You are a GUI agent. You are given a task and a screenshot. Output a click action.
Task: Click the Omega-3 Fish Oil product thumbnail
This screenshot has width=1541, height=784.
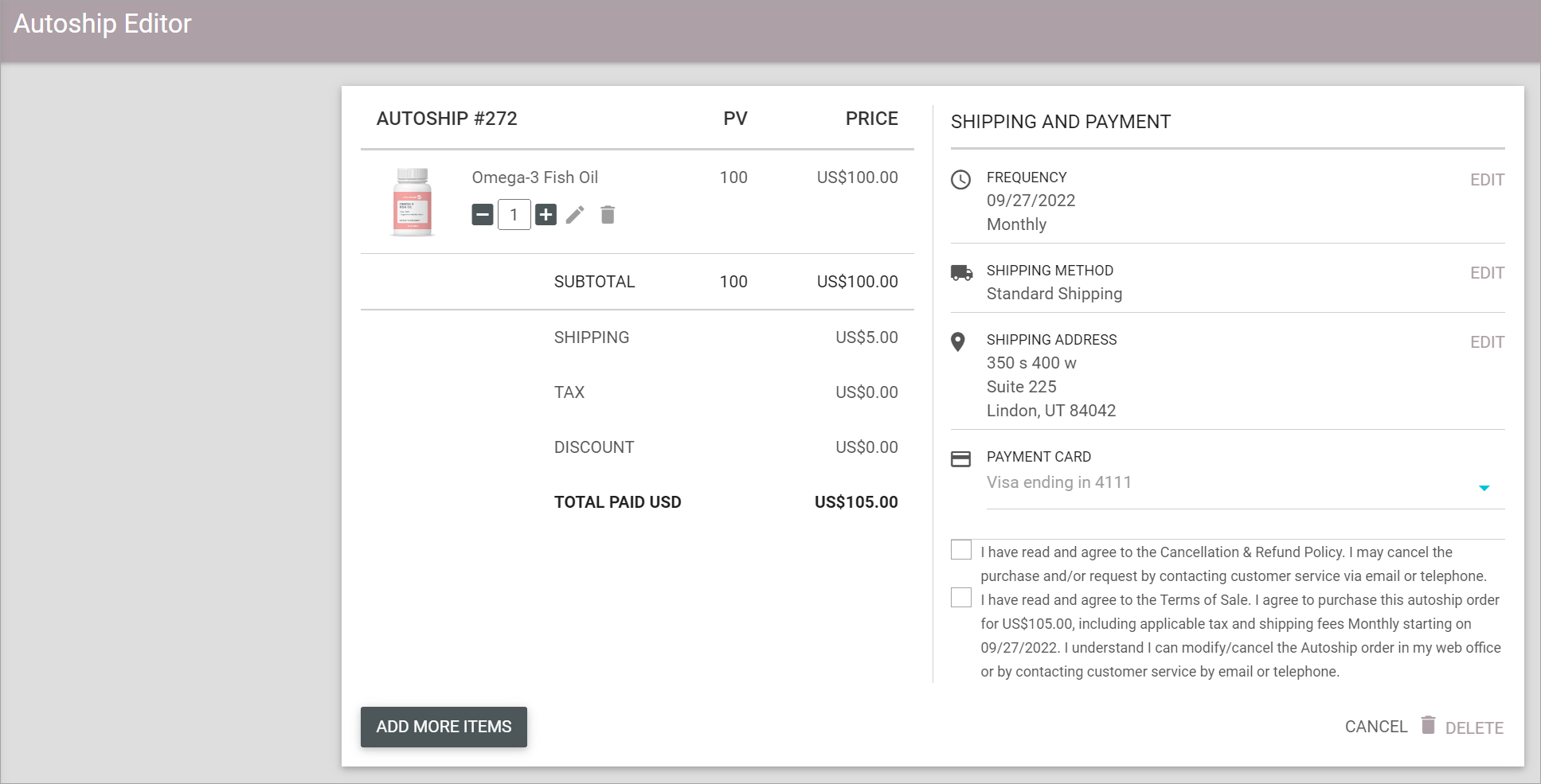[x=413, y=201]
